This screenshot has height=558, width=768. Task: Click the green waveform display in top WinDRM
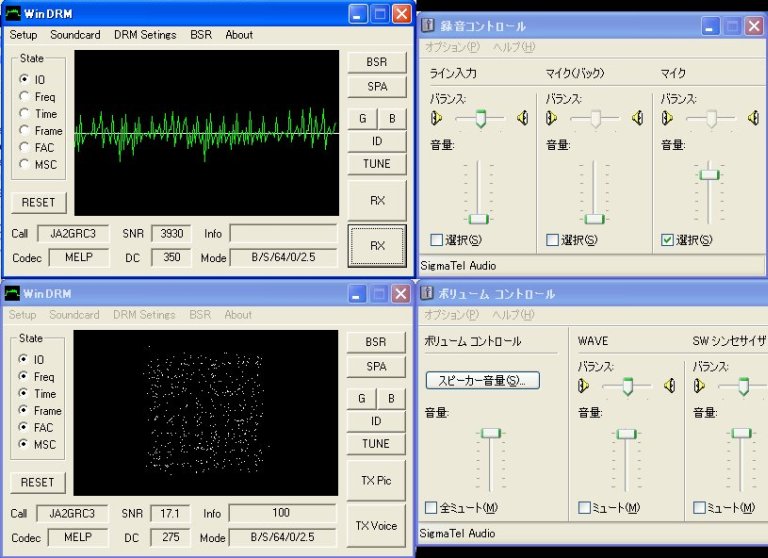(x=206, y=133)
